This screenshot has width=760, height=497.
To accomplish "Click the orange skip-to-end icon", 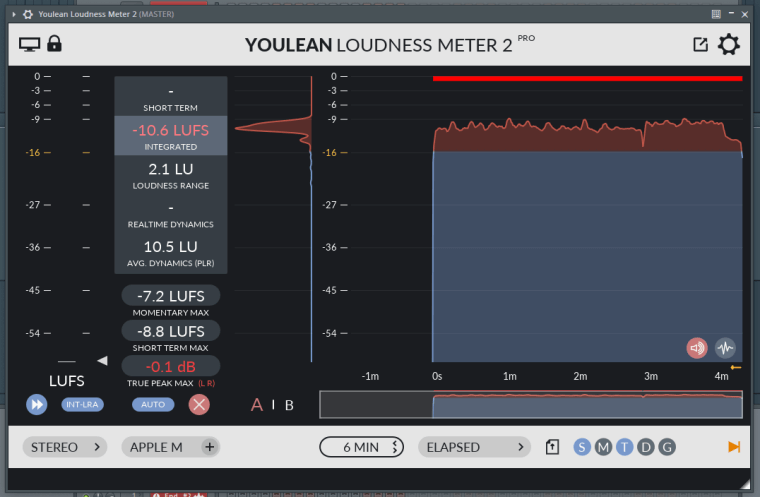I will pos(734,447).
